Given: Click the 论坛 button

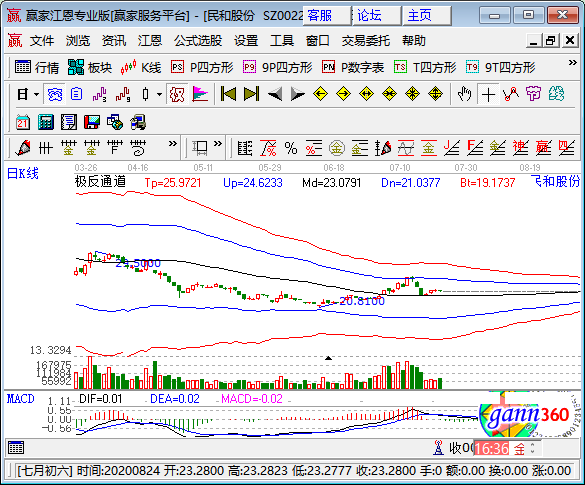Looking at the screenshot, I should [x=377, y=16].
